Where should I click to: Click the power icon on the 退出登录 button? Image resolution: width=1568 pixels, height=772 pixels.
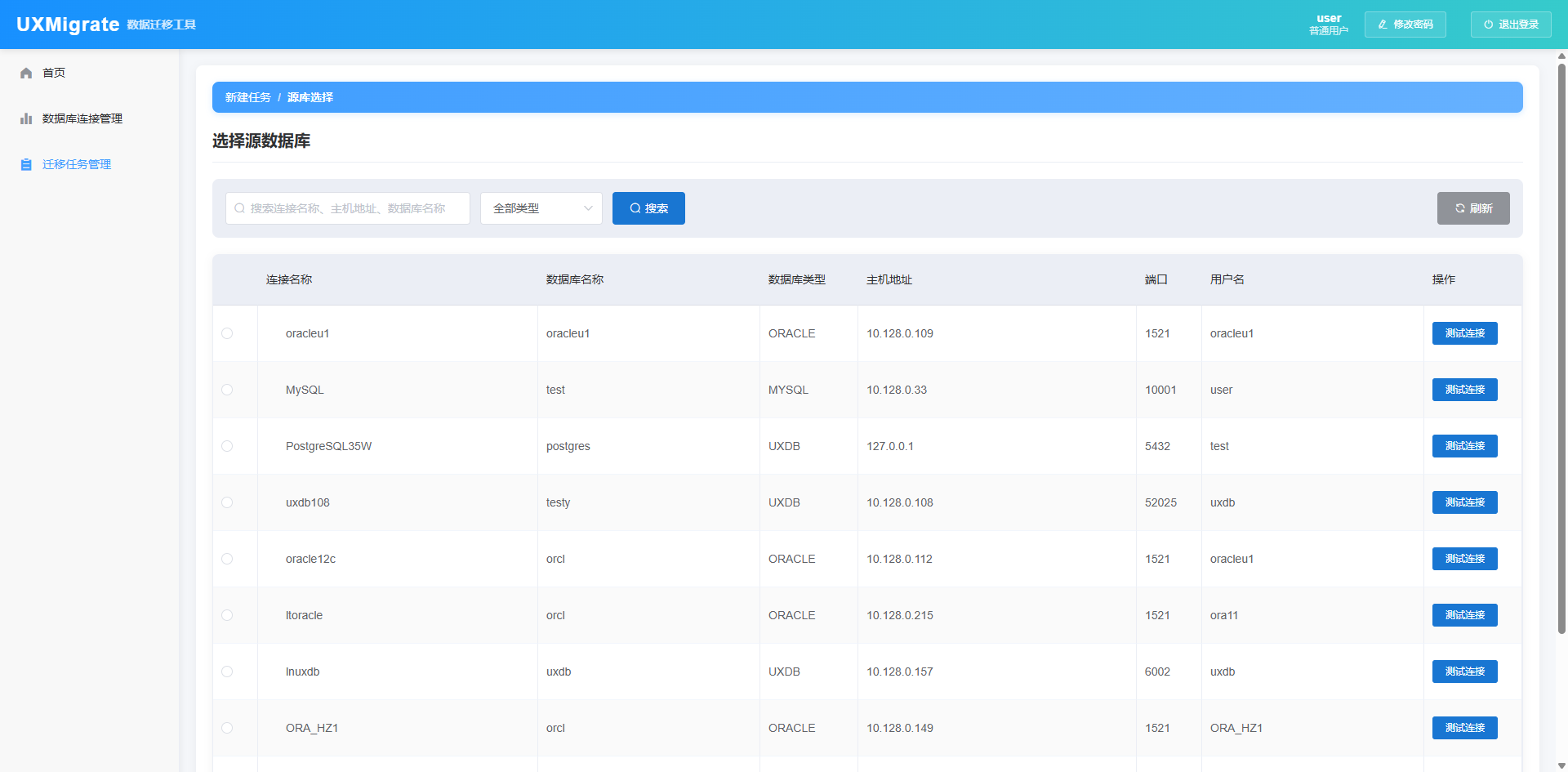pyautogui.click(x=1488, y=25)
